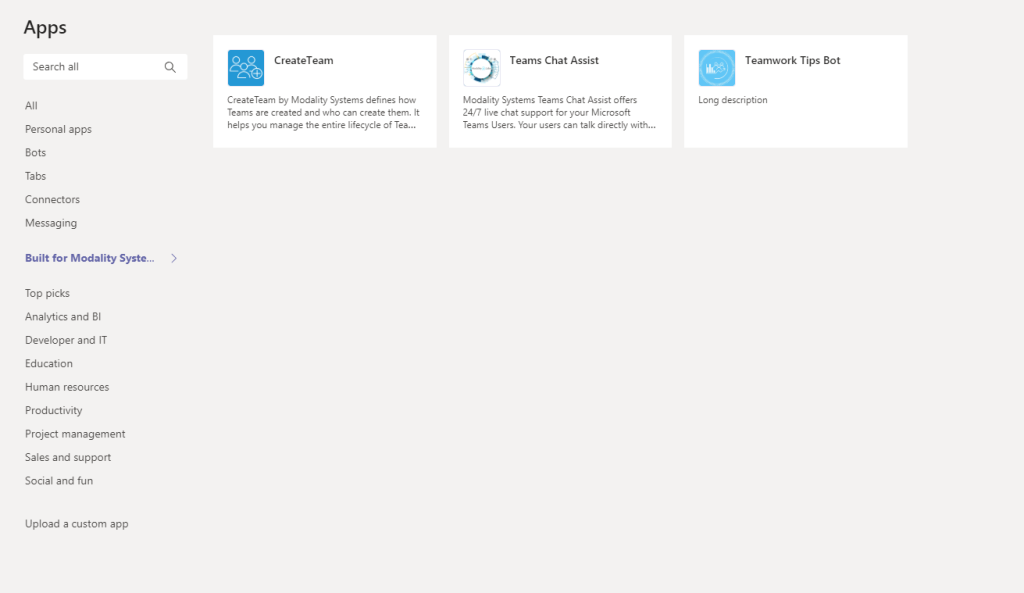Click the Long description text
Image resolution: width=1024 pixels, height=593 pixels.
point(733,100)
